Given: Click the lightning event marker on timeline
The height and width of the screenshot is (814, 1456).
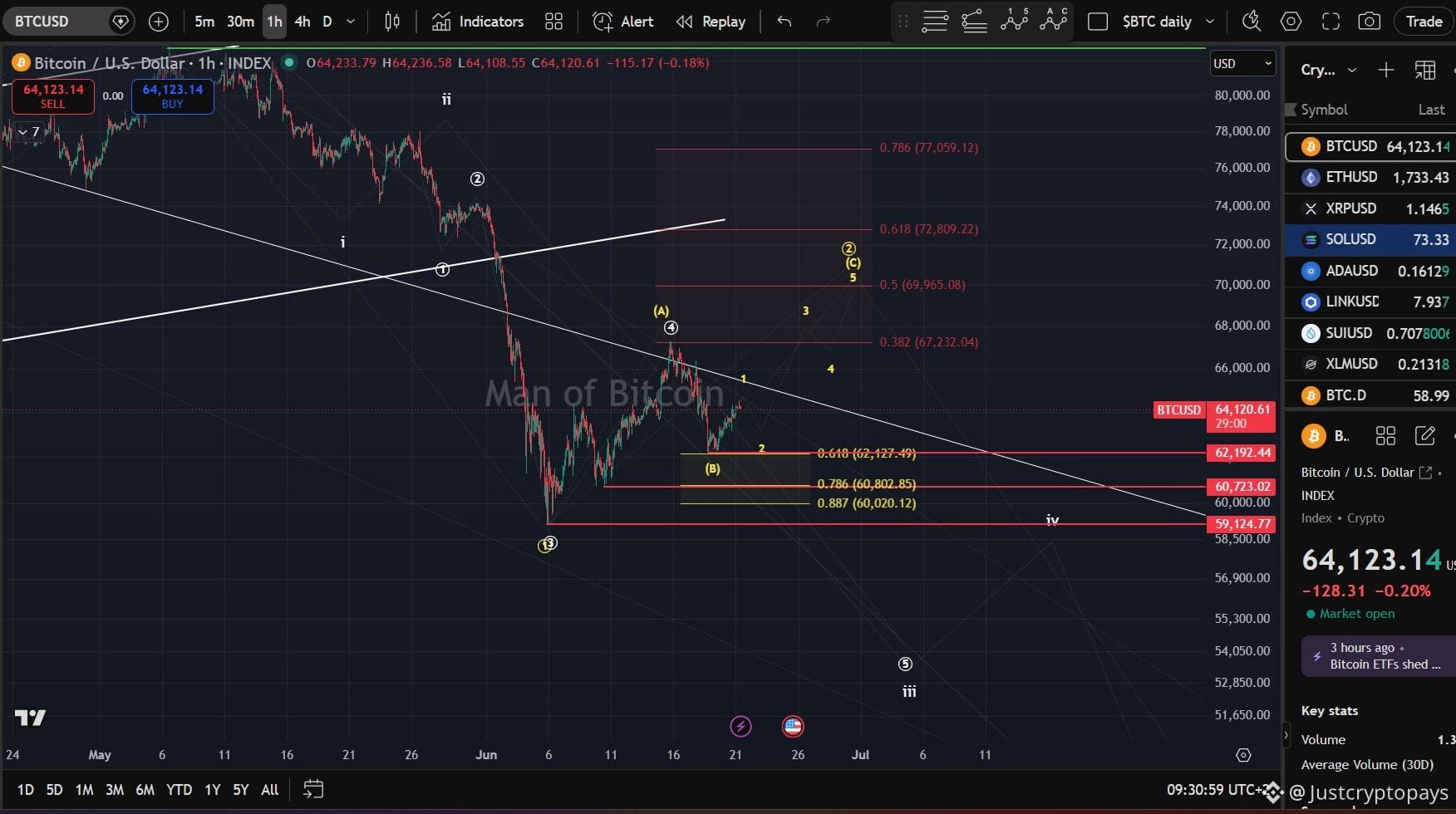Looking at the screenshot, I should click(x=740, y=726).
